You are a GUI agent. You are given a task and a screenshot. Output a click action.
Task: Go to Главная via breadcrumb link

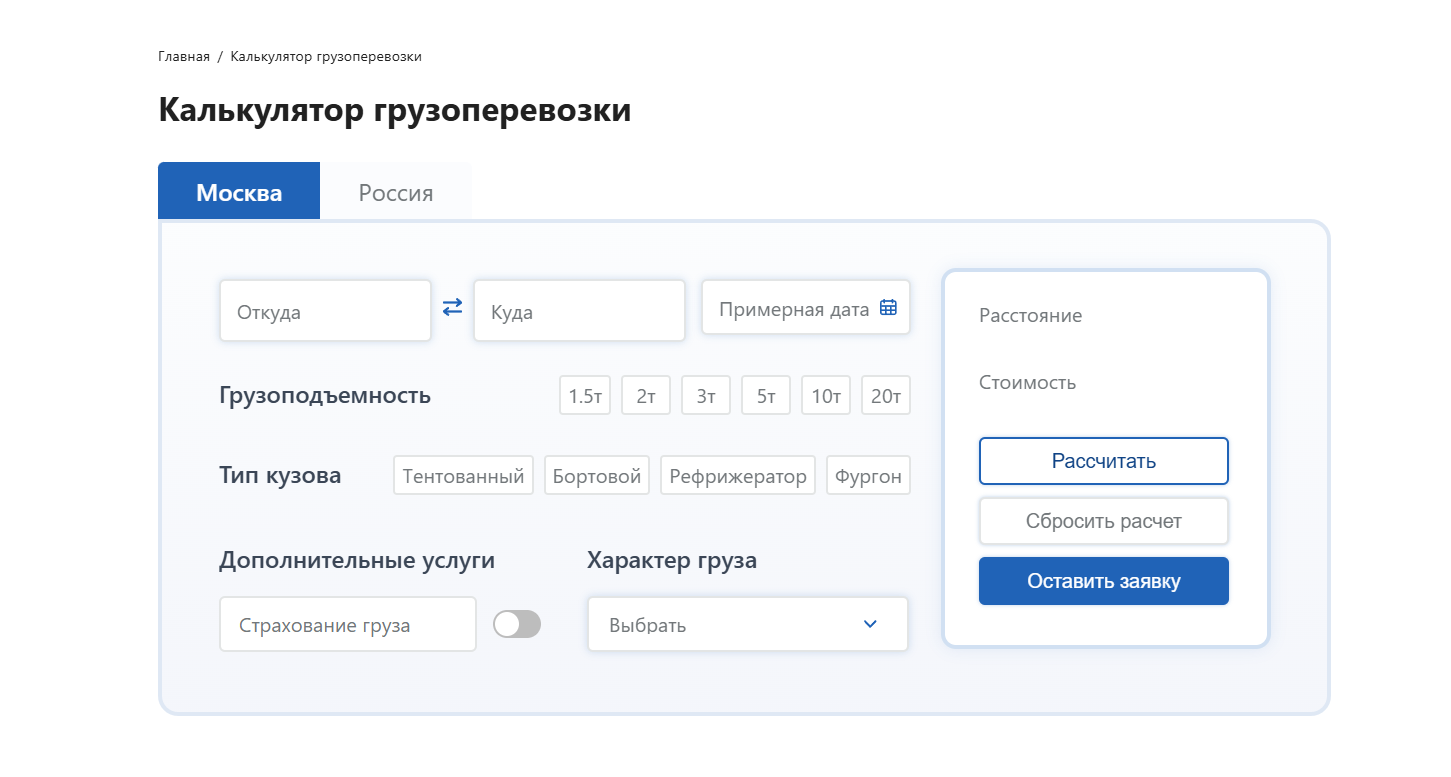coord(184,57)
